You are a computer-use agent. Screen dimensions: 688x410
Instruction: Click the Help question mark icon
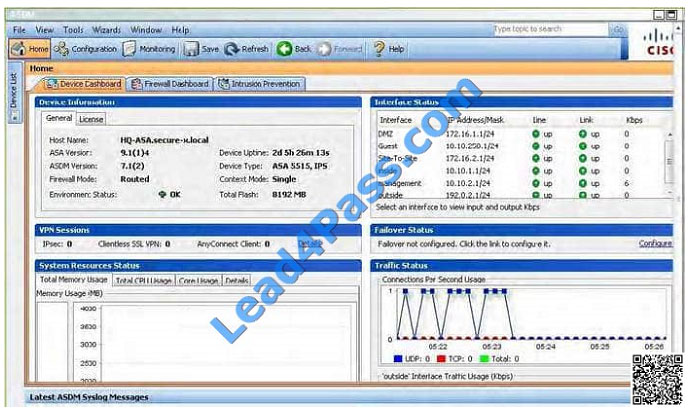coord(379,49)
